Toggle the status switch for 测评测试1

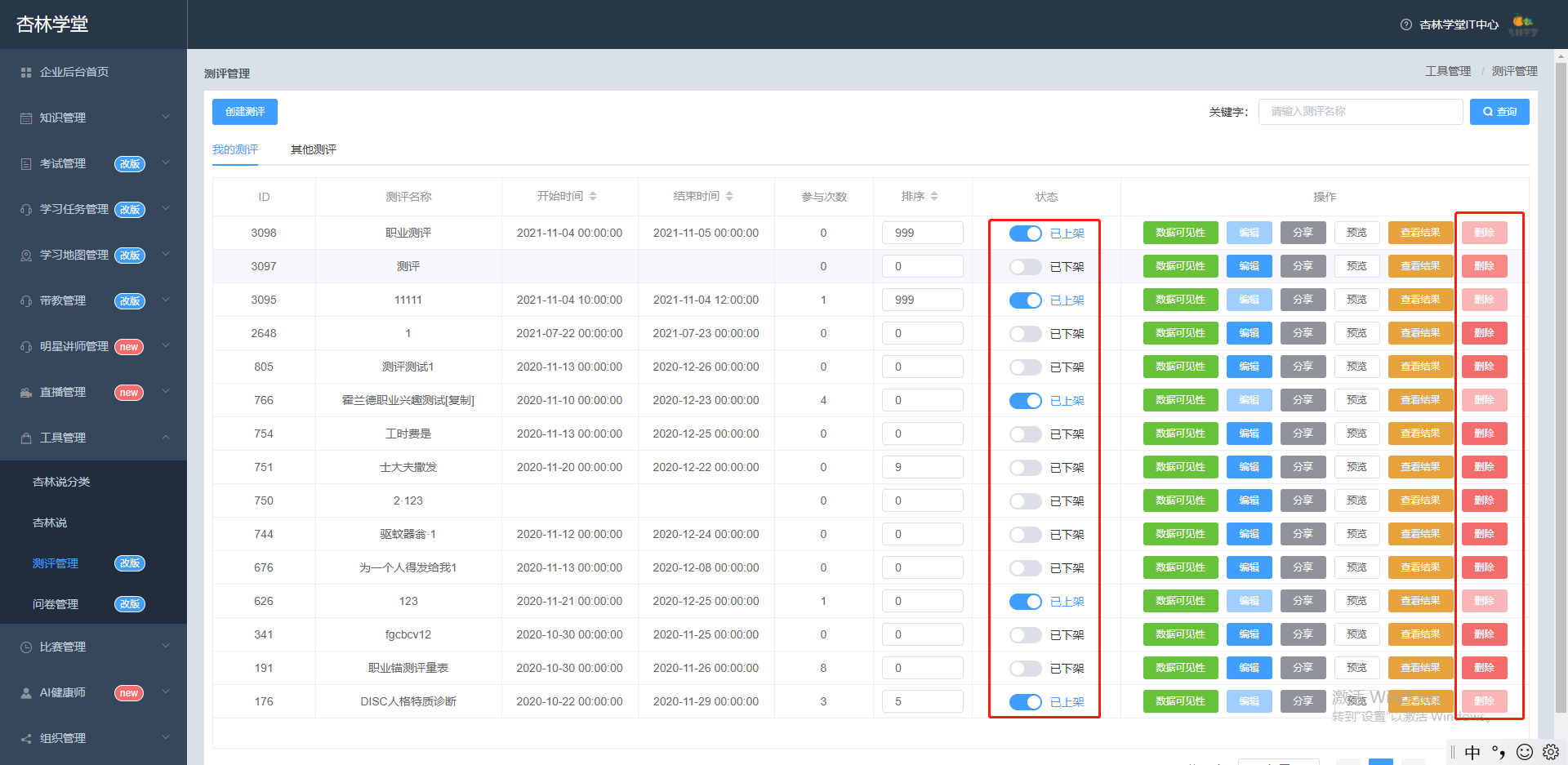[1026, 367]
